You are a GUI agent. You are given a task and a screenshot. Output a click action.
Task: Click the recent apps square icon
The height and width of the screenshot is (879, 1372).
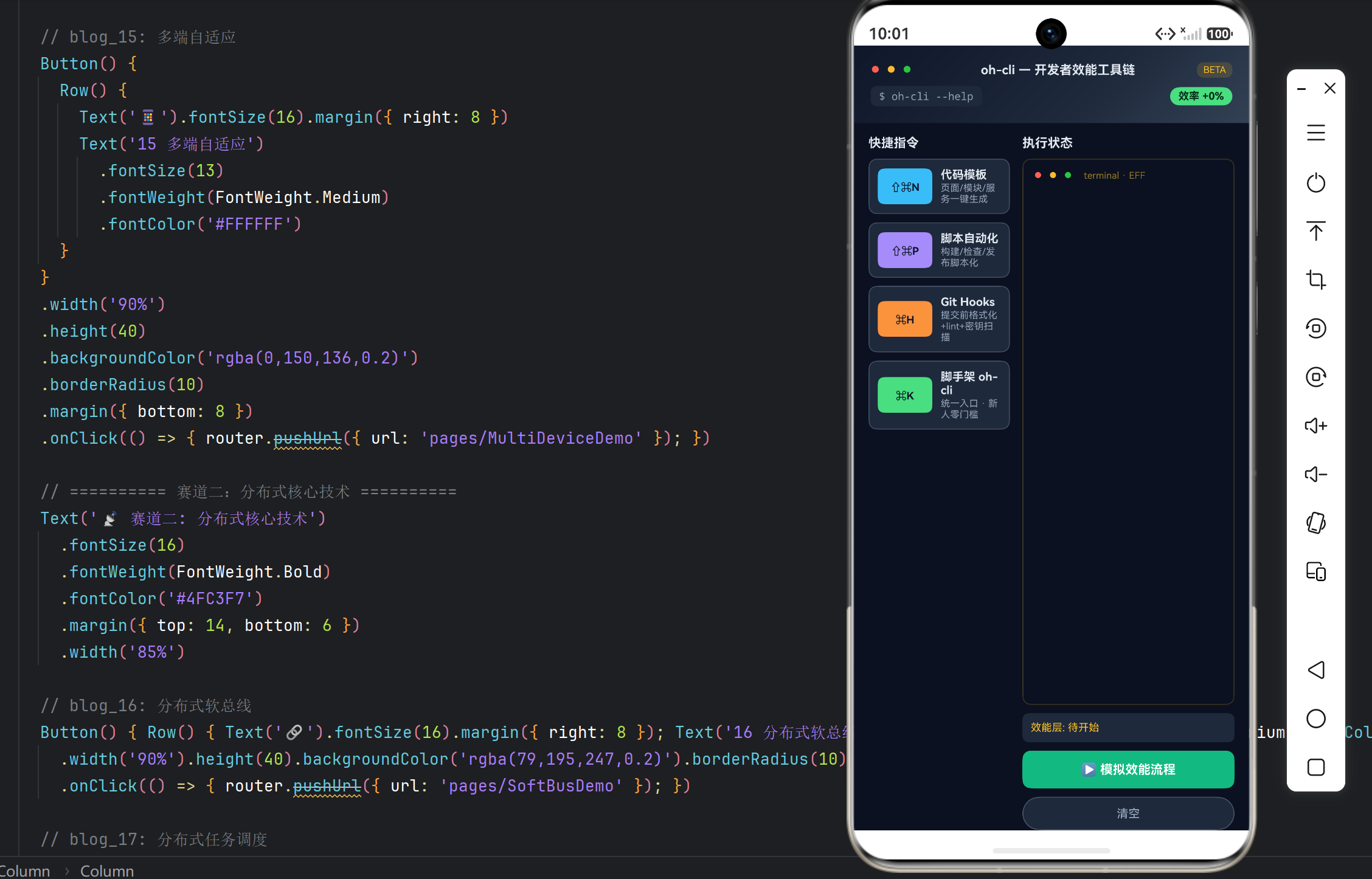point(1315,767)
